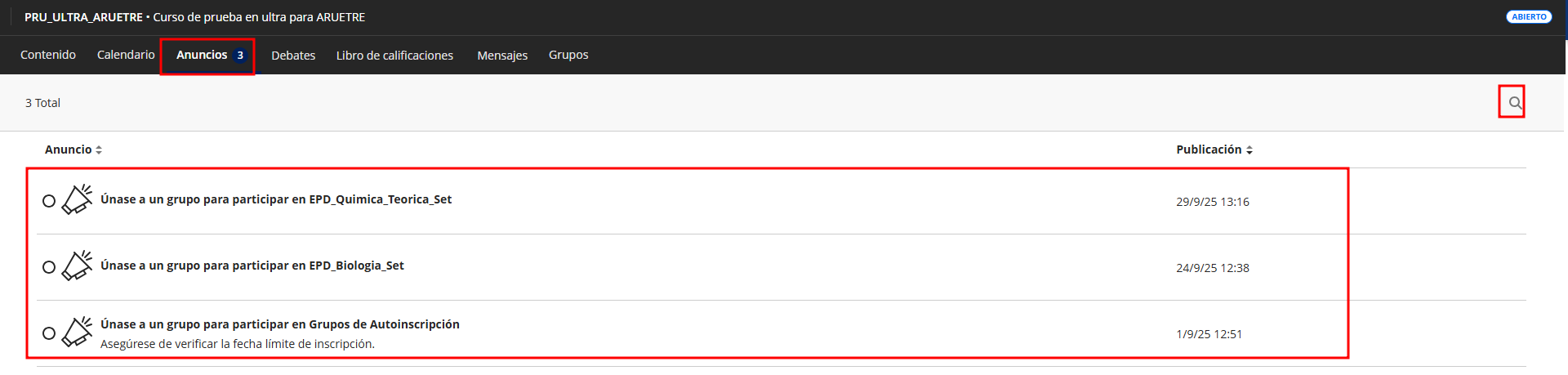
Task: Click the ABIERTO course status badge
Action: click(1529, 16)
